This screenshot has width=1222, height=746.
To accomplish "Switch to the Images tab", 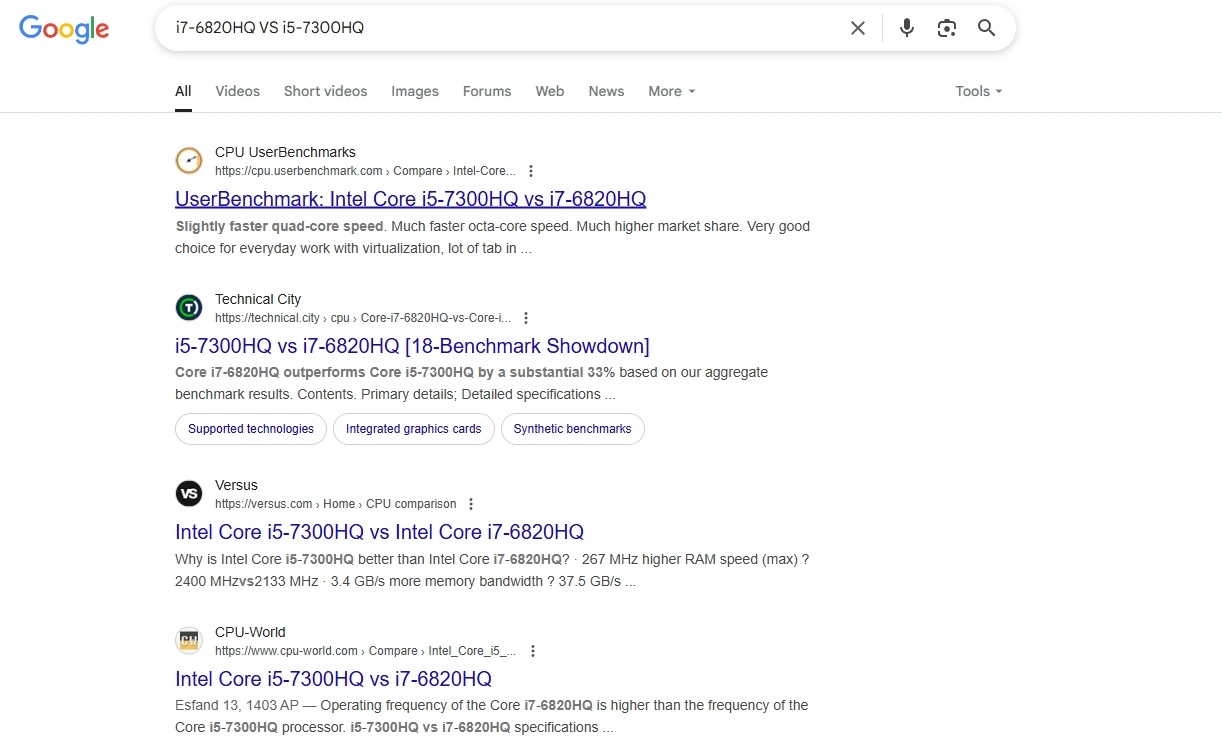I will pos(415,91).
